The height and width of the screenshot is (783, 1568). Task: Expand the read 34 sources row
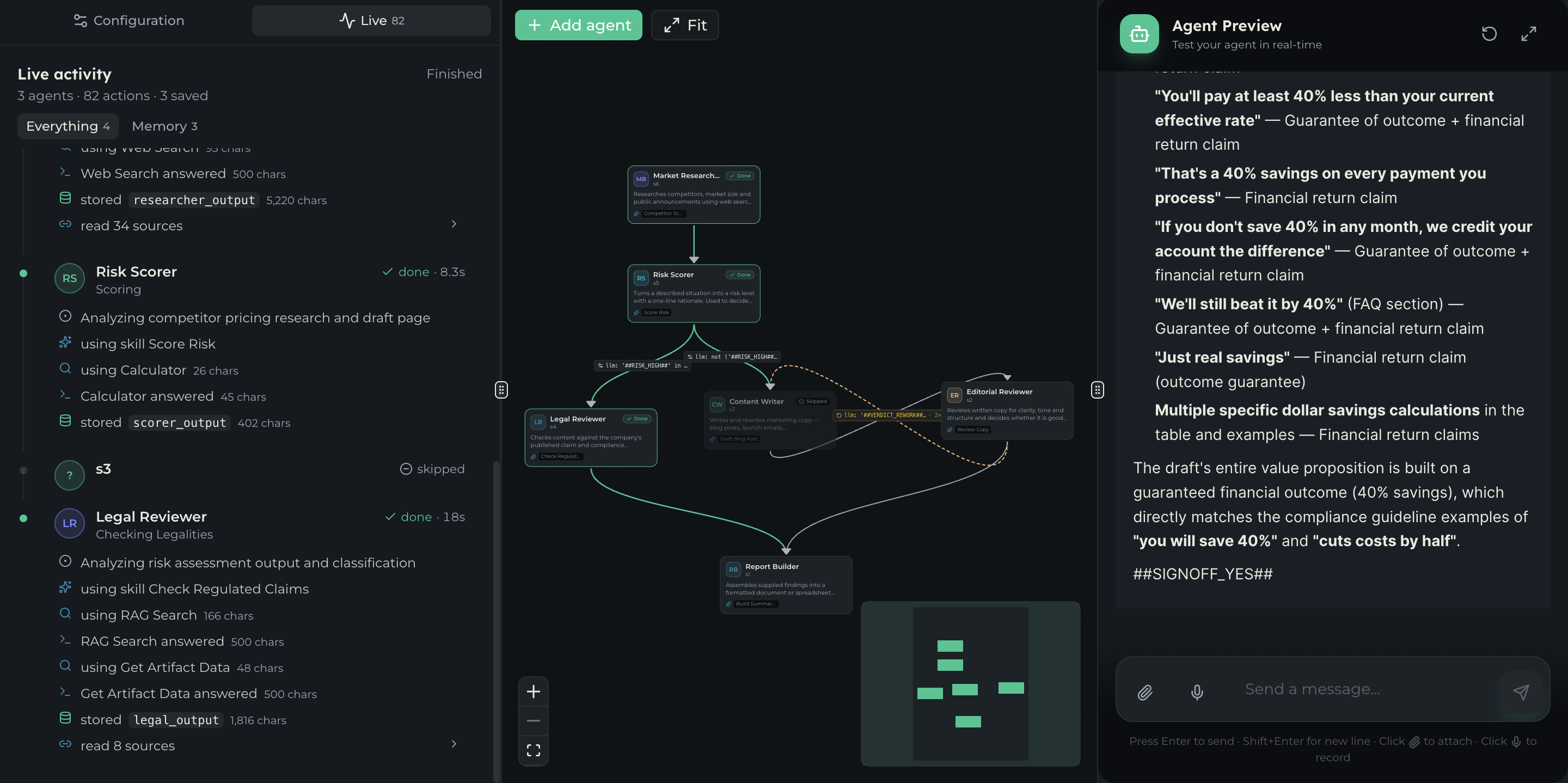262,226
